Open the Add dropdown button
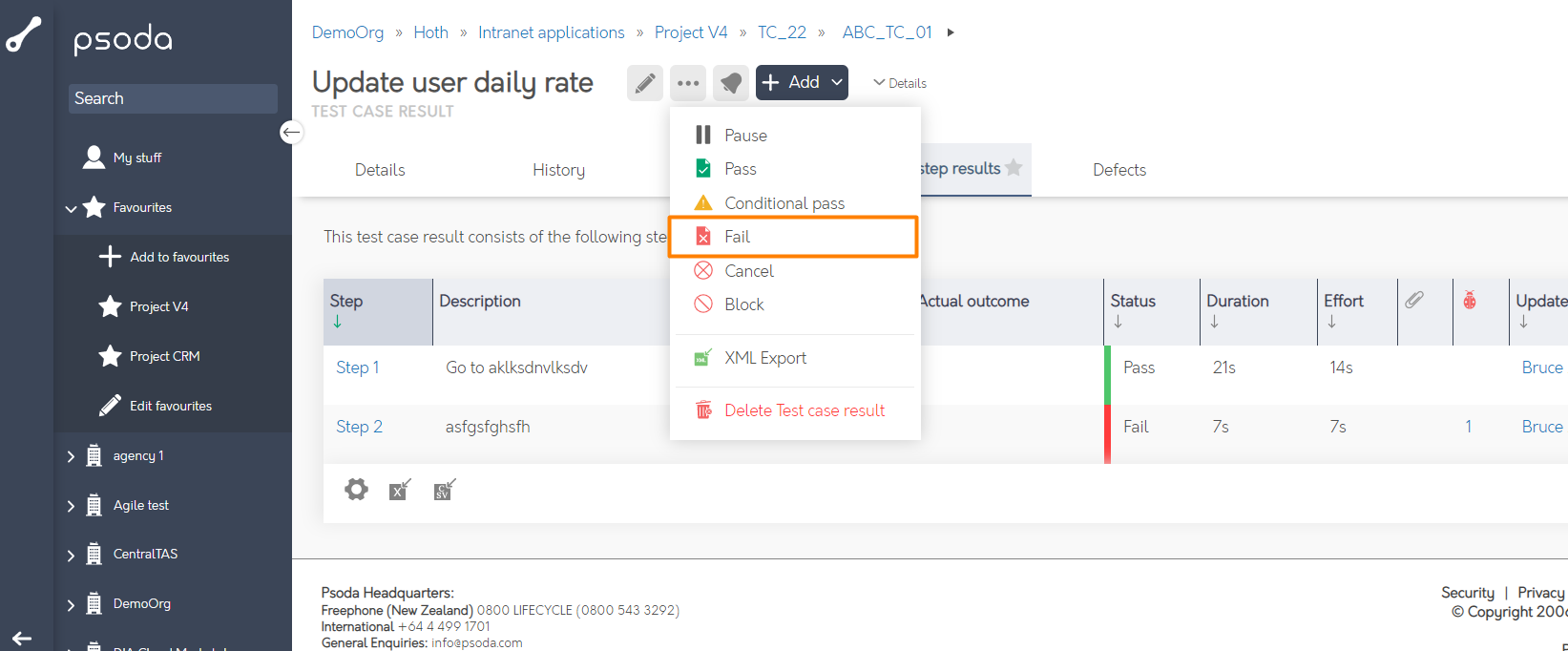The height and width of the screenshot is (651, 1568). 802,83
